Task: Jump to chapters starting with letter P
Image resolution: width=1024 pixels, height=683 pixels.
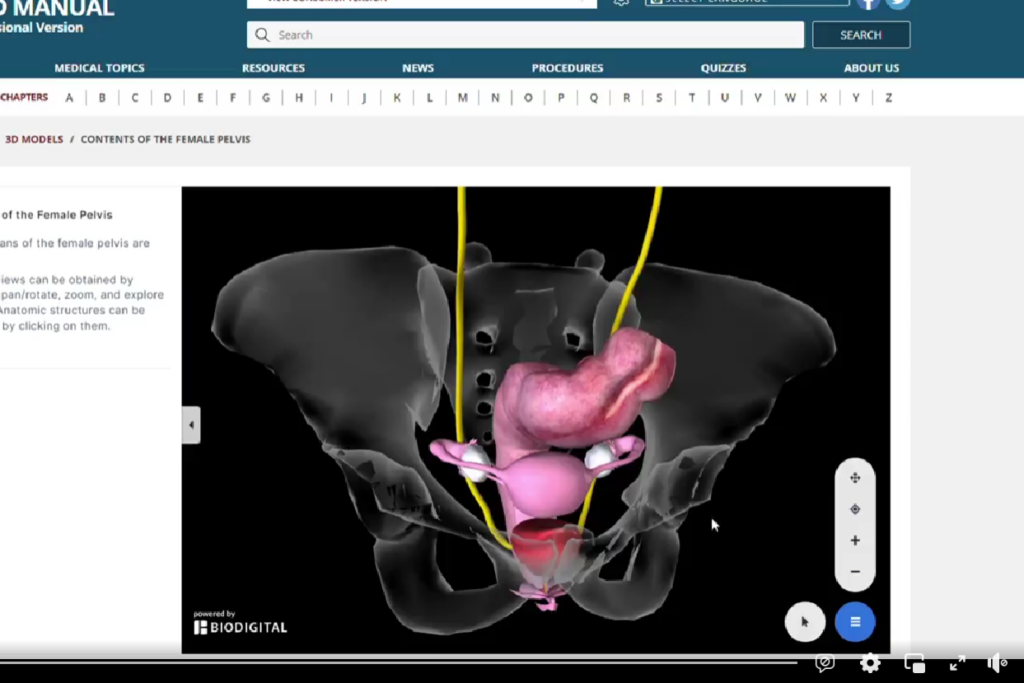Action: 560,98
